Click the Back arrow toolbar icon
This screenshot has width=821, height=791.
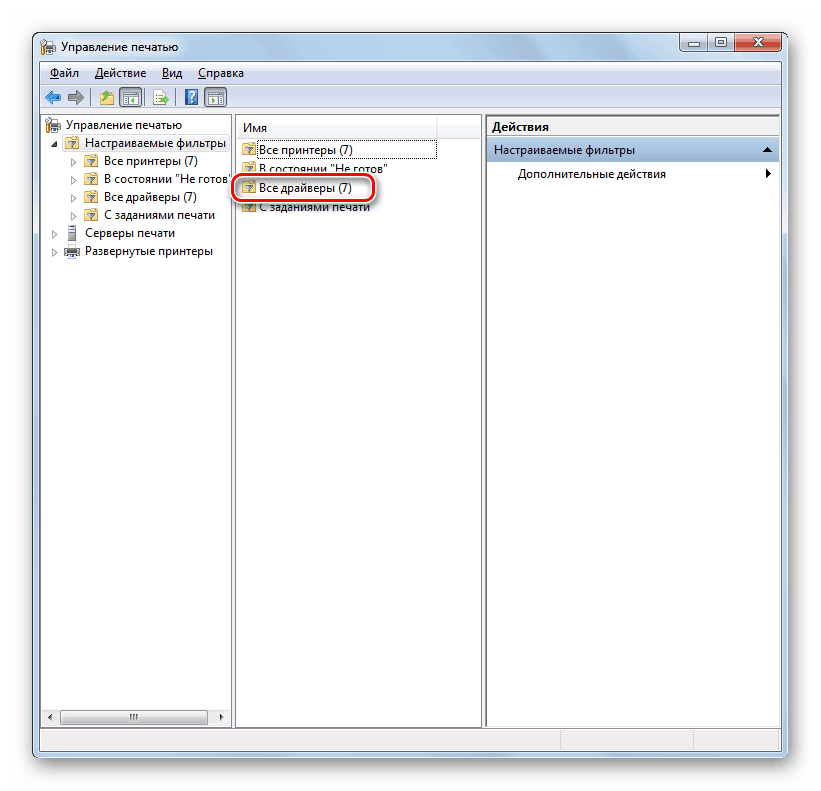(x=53, y=97)
